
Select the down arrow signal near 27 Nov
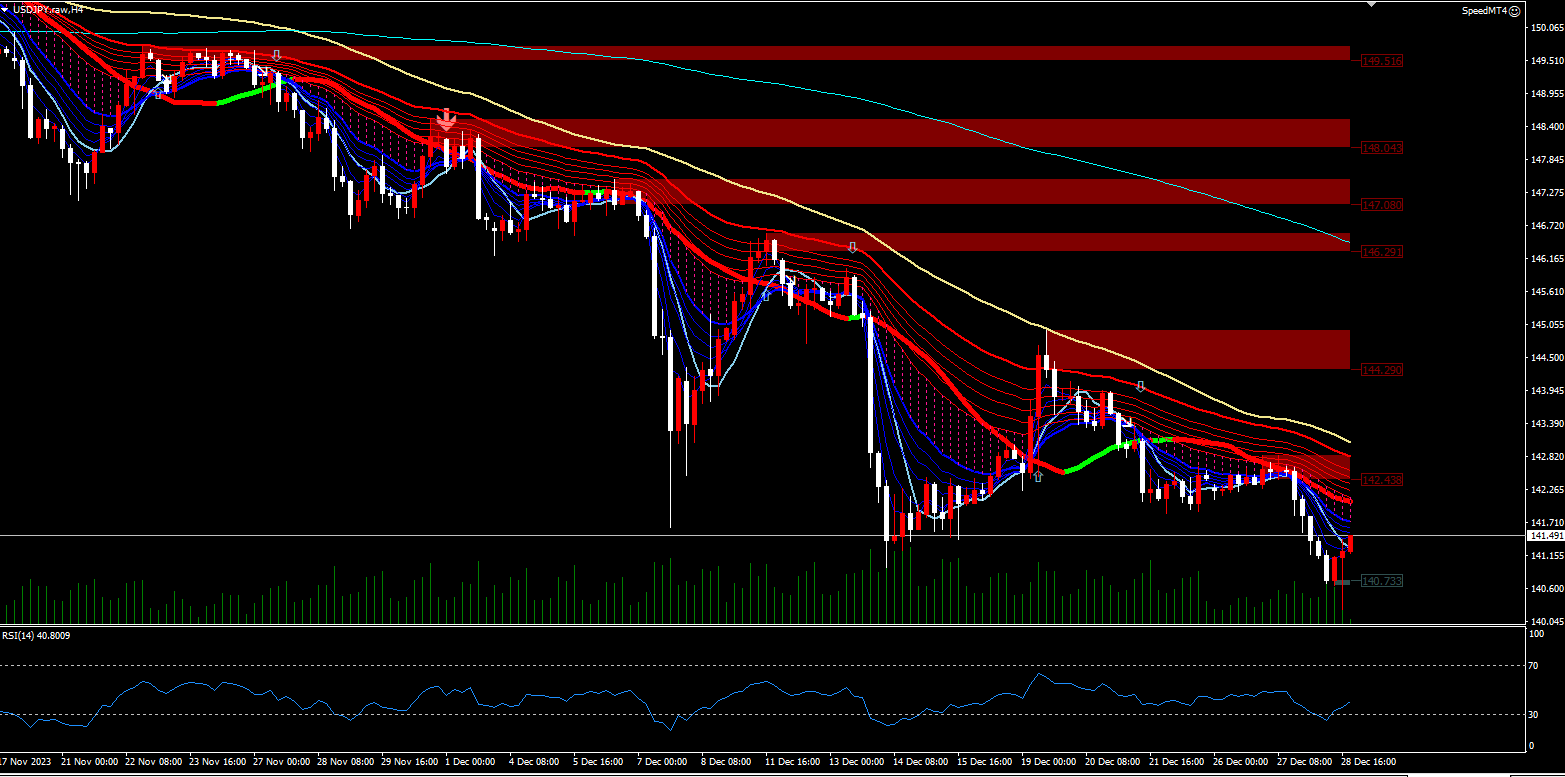point(276,56)
